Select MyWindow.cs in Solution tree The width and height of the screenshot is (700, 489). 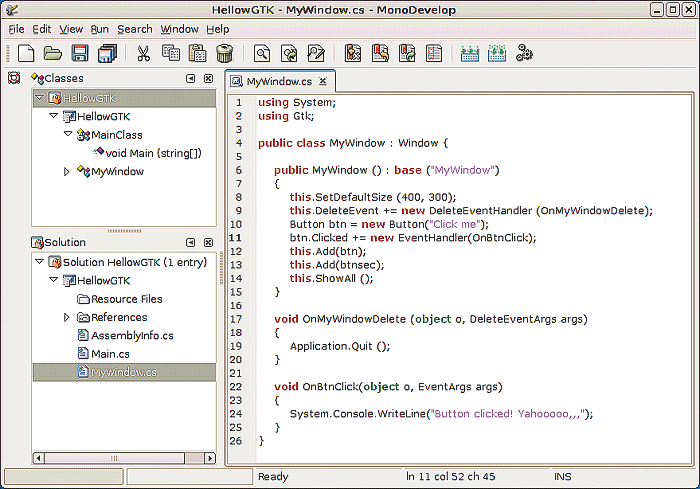(124, 372)
